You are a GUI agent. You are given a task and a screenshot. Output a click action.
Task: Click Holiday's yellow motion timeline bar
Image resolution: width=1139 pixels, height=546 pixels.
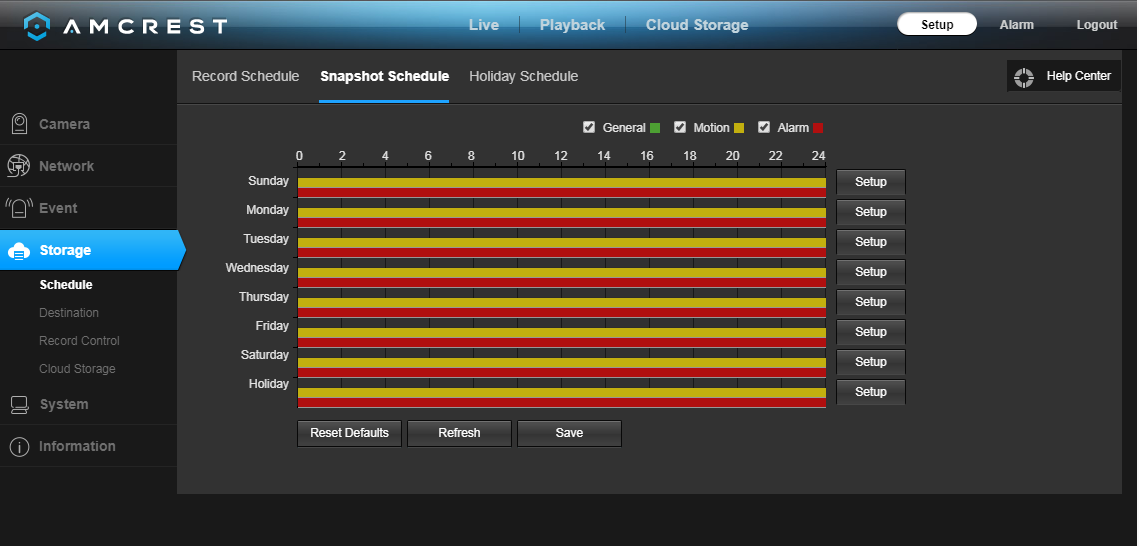[562, 393]
